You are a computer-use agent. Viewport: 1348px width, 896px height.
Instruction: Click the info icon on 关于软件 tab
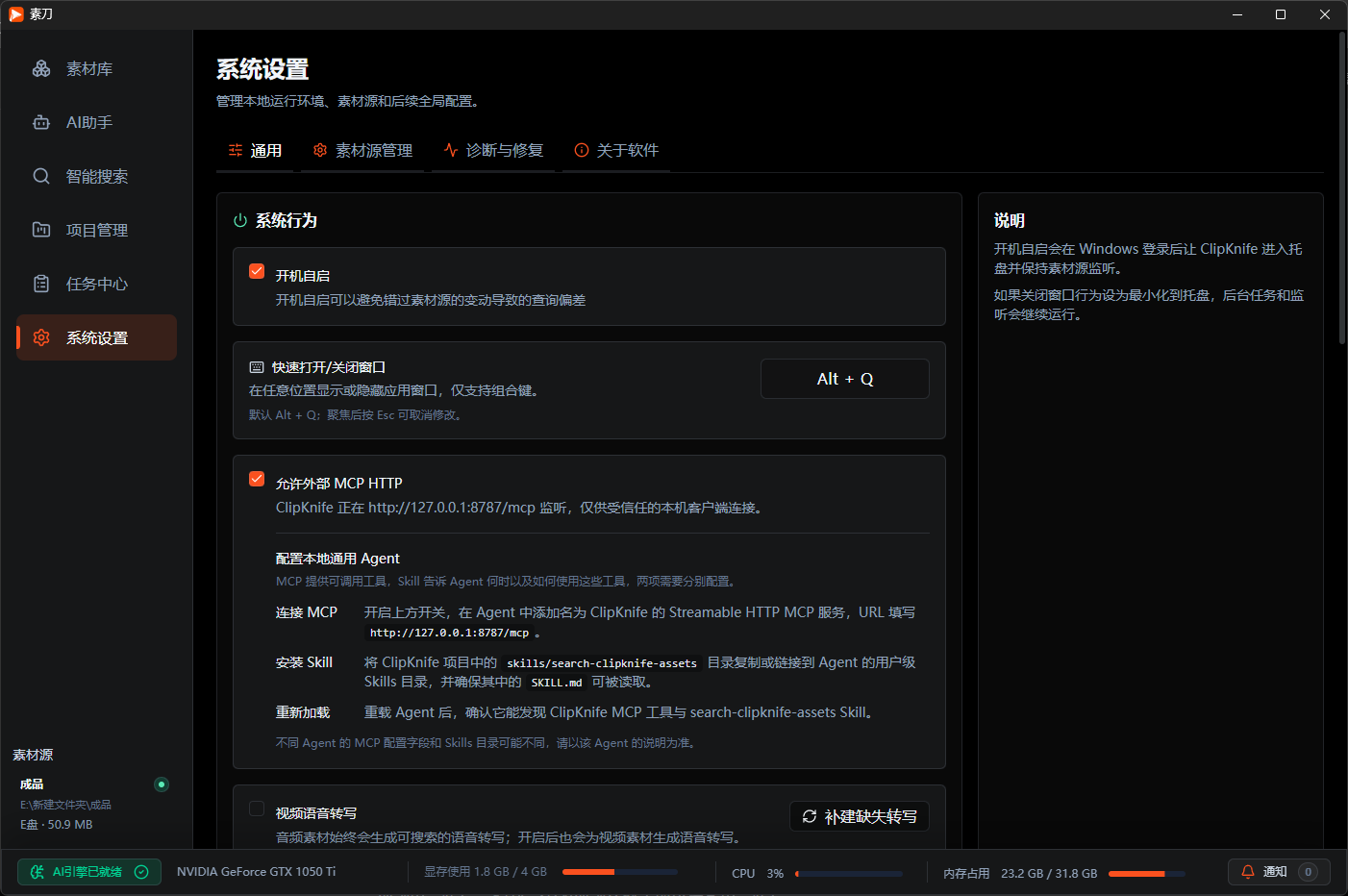click(582, 150)
